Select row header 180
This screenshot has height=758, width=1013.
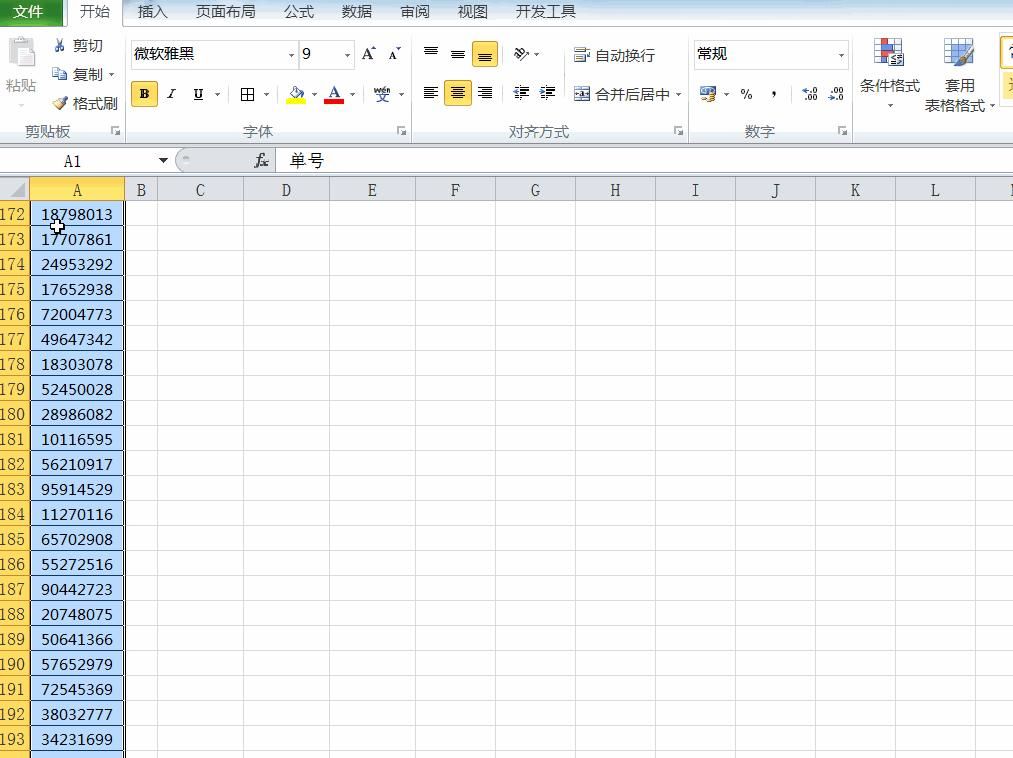click(14, 414)
